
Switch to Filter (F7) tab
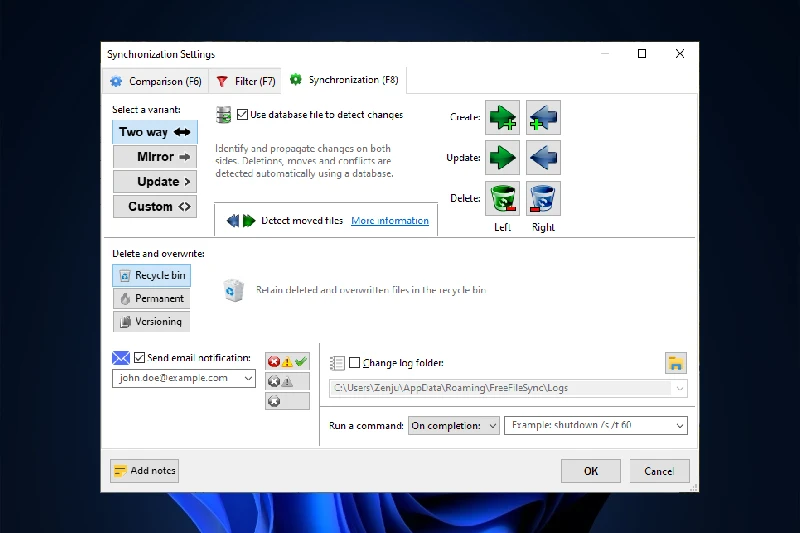pyautogui.click(x=245, y=82)
